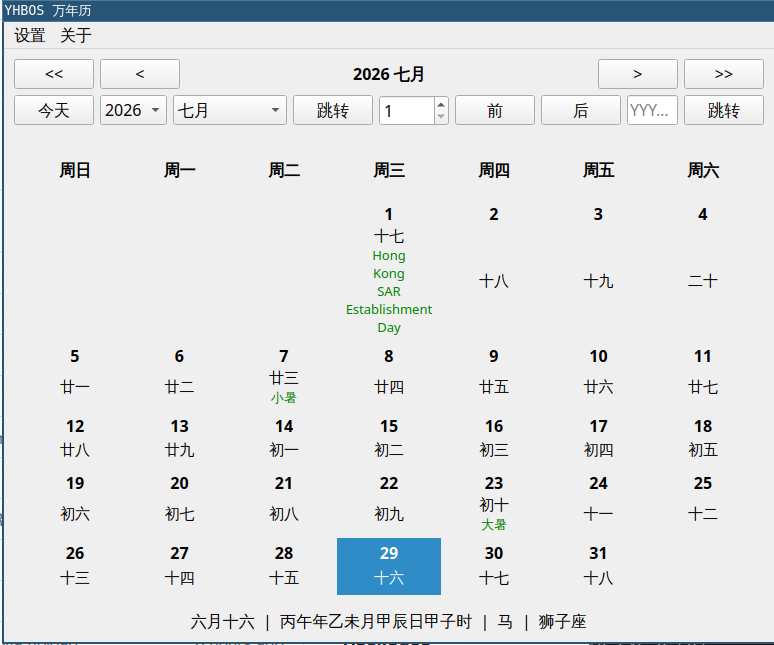774x645 pixels.
Task: Select date 20 with lunar 初七
Action: click(x=179, y=503)
